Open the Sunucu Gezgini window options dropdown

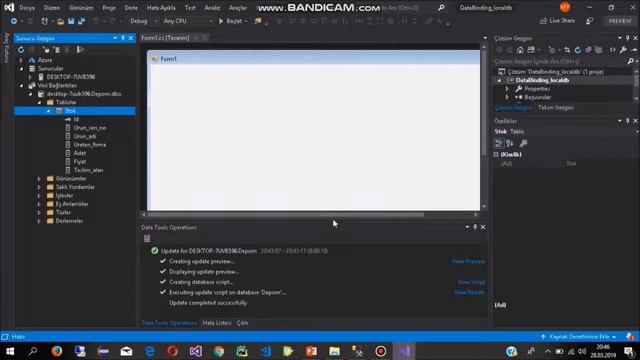pyautogui.click(x=115, y=38)
